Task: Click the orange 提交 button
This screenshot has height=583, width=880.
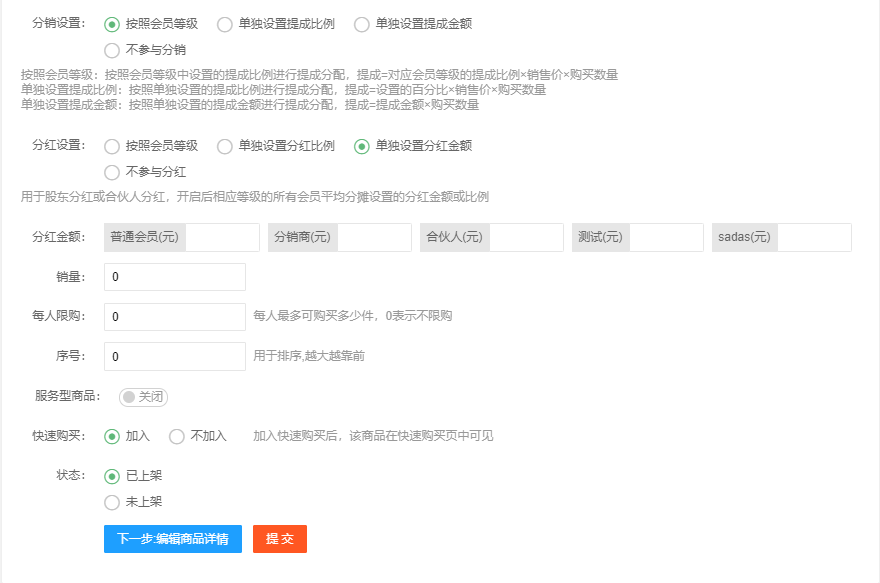Action: [x=279, y=539]
